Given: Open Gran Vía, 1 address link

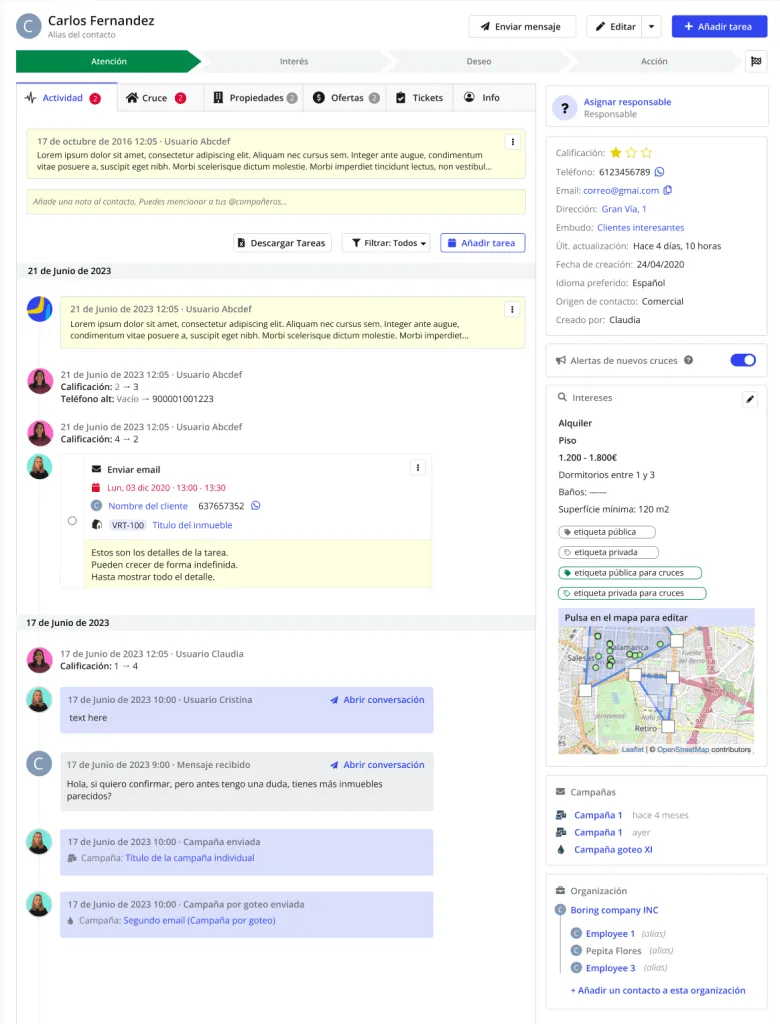Looking at the screenshot, I should tap(624, 209).
